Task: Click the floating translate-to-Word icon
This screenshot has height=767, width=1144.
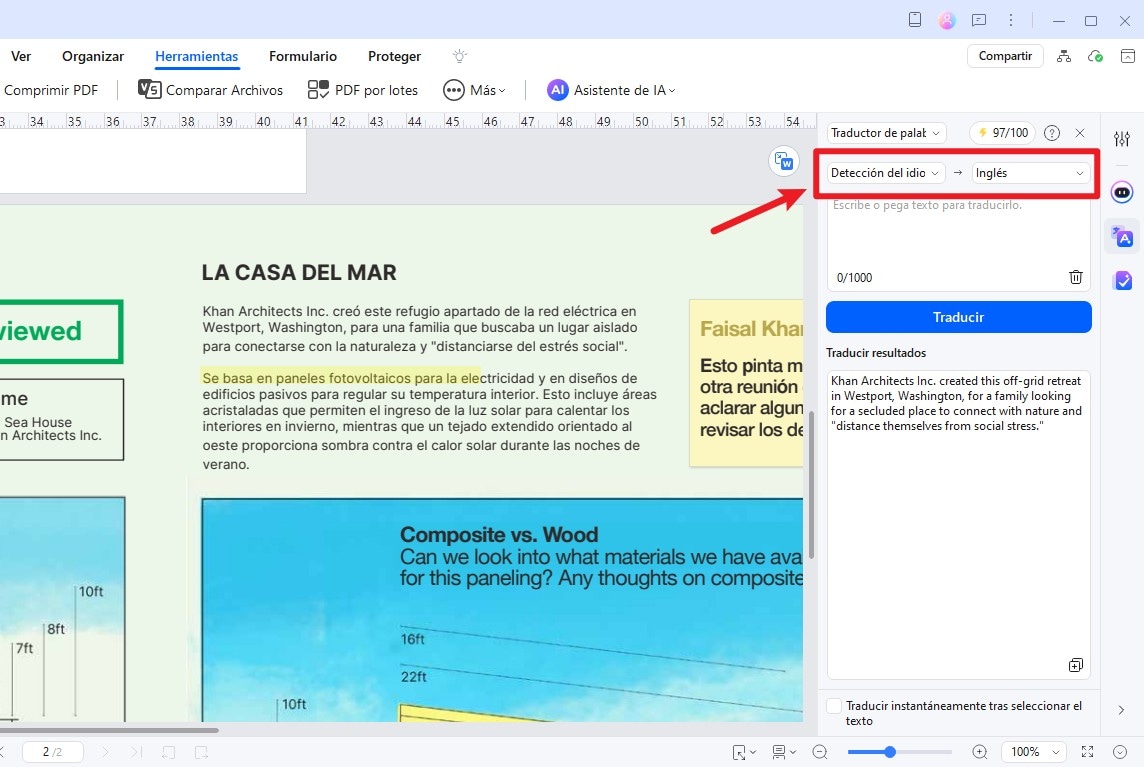Action: tap(784, 161)
